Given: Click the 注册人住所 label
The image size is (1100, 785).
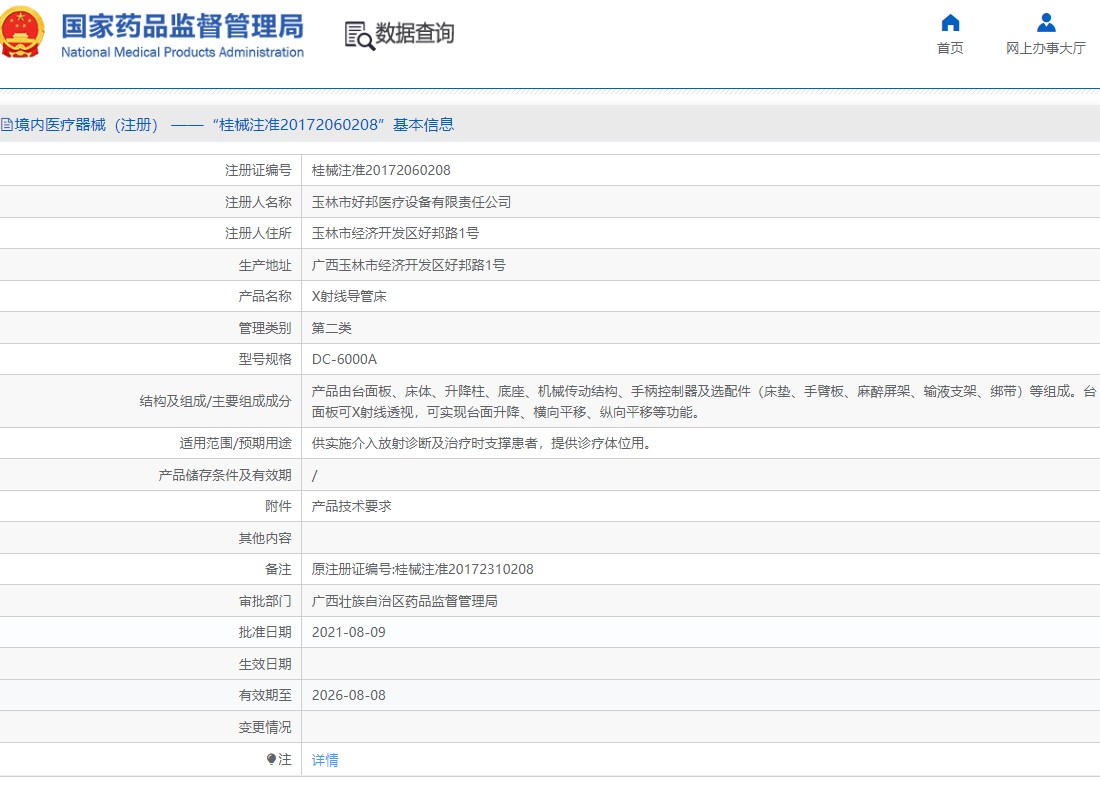Looking at the screenshot, I should pyautogui.click(x=258, y=233).
